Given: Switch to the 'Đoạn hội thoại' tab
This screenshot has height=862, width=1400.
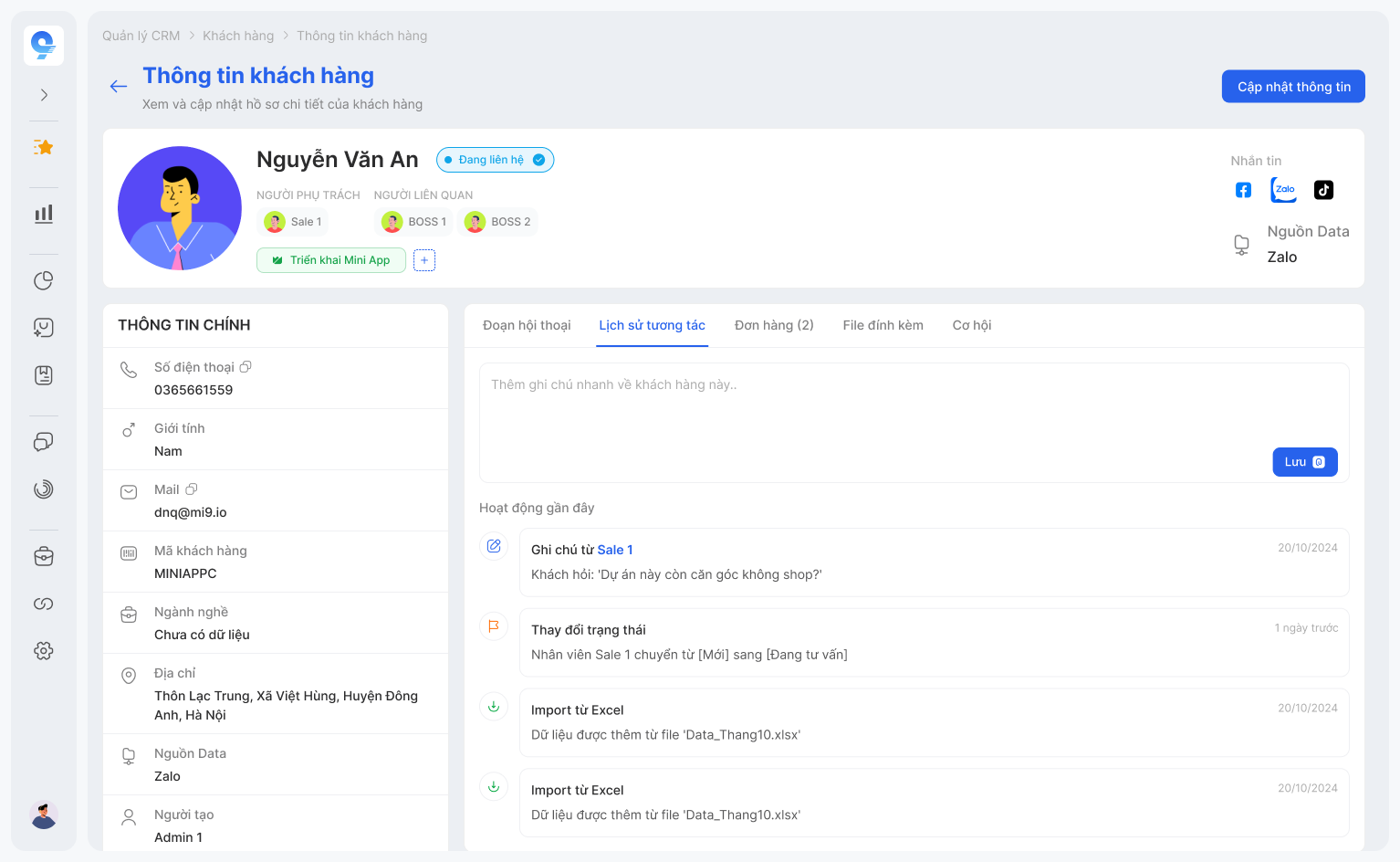Looking at the screenshot, I should tap(527, 326).
